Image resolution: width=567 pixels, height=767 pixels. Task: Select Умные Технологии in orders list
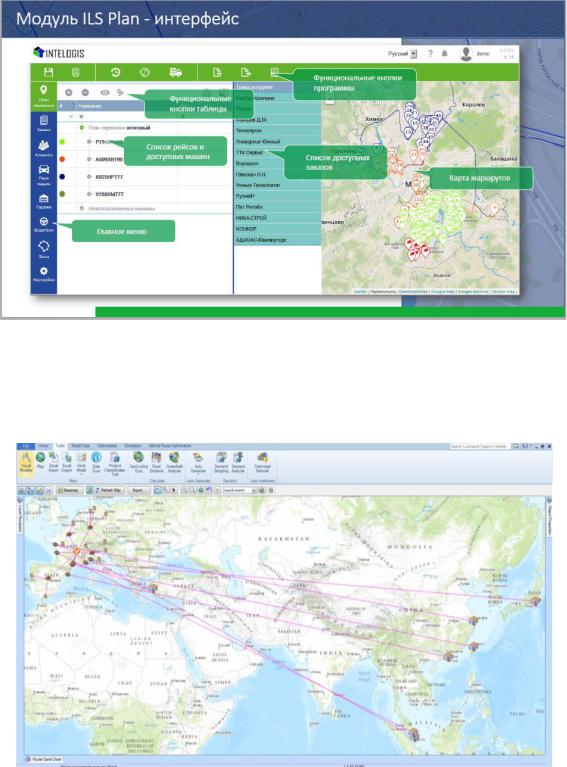277,185
